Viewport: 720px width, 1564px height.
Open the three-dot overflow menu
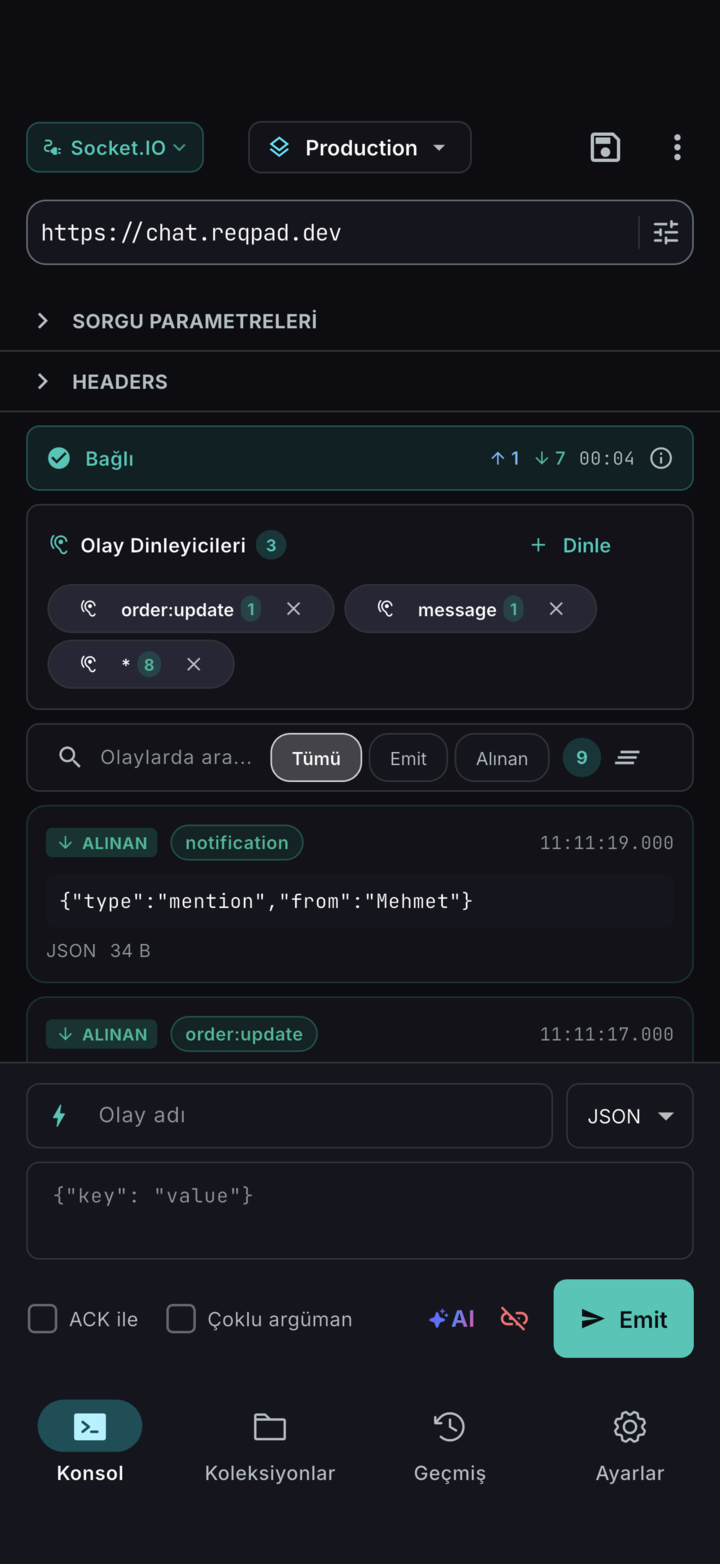click(x=677, y=148)
